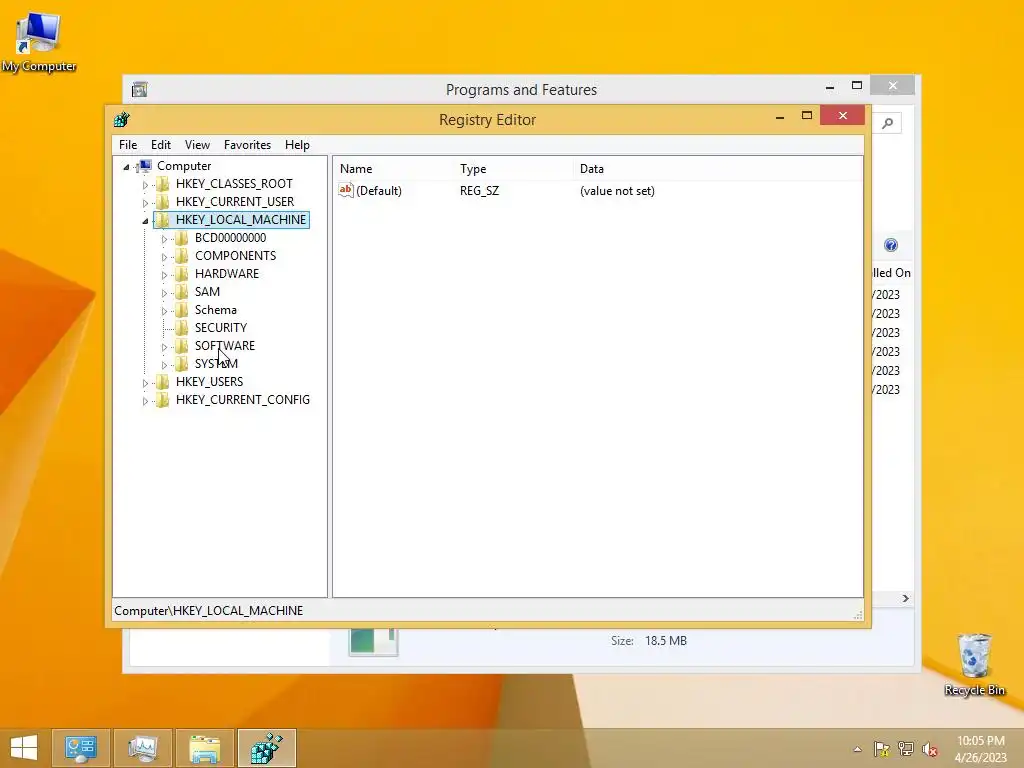Expand the SOFTWARE key arrow
This screenshot has height=768, width=1024.
click(165, 347)
